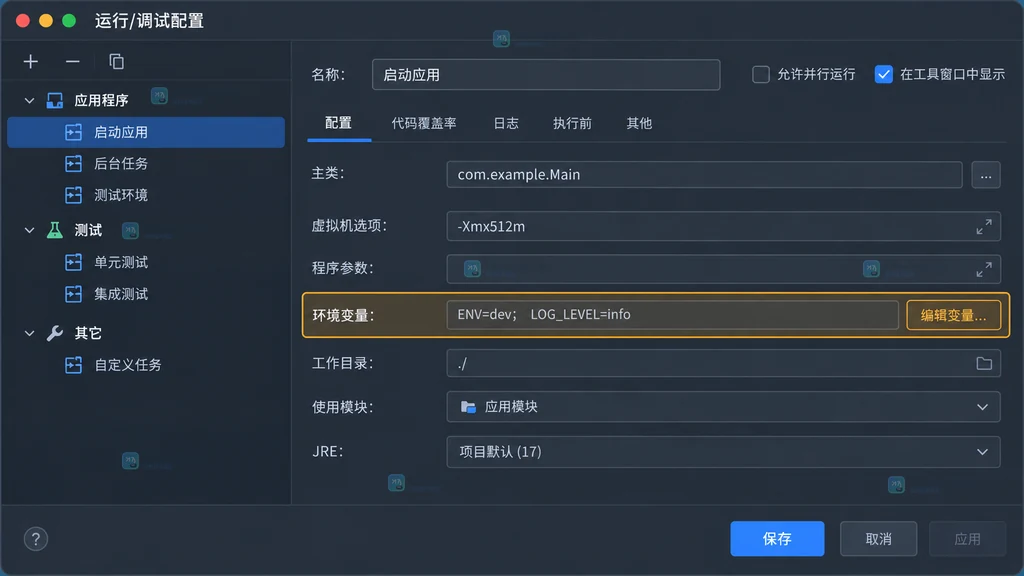The image size is (1024, 576).
Task: Collapse the 应用程序 tree group
Action: [29, 101]
